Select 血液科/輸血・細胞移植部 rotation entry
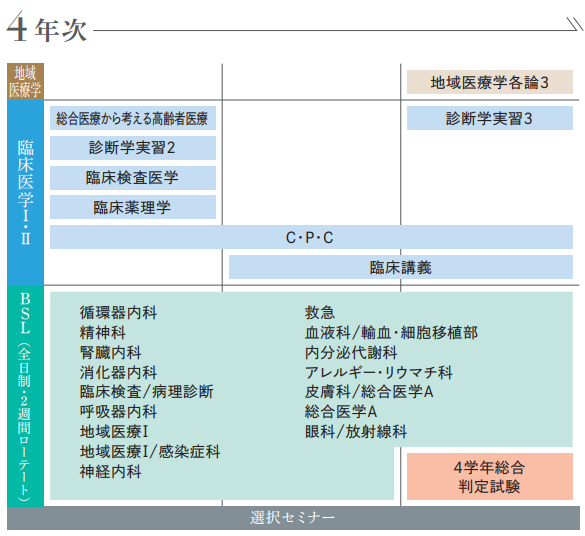Image resolution: width=585 pixels, height=536 pixels. [x=391, y=333]
